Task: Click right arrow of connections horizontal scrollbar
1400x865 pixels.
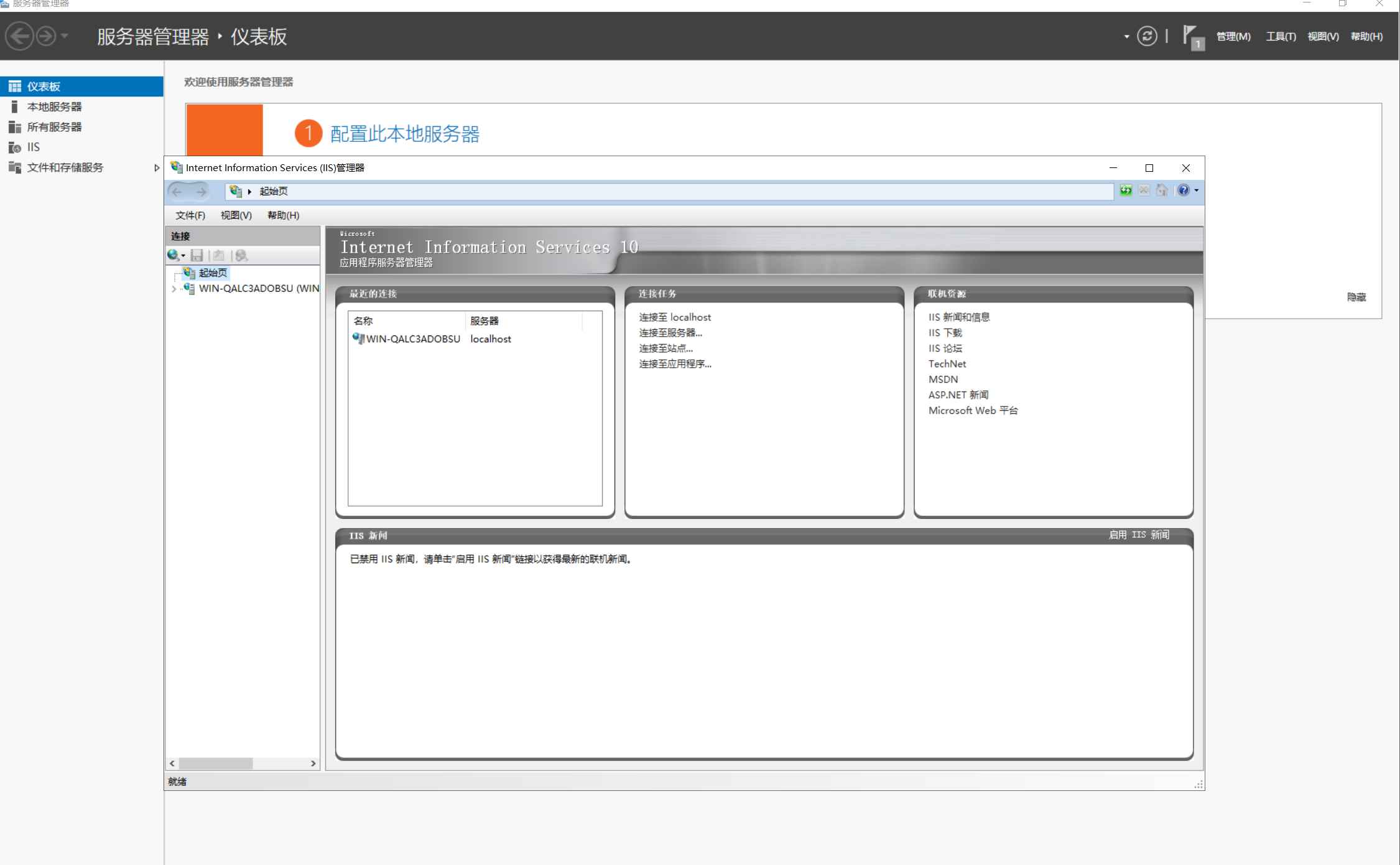Action: coord(313,764)
